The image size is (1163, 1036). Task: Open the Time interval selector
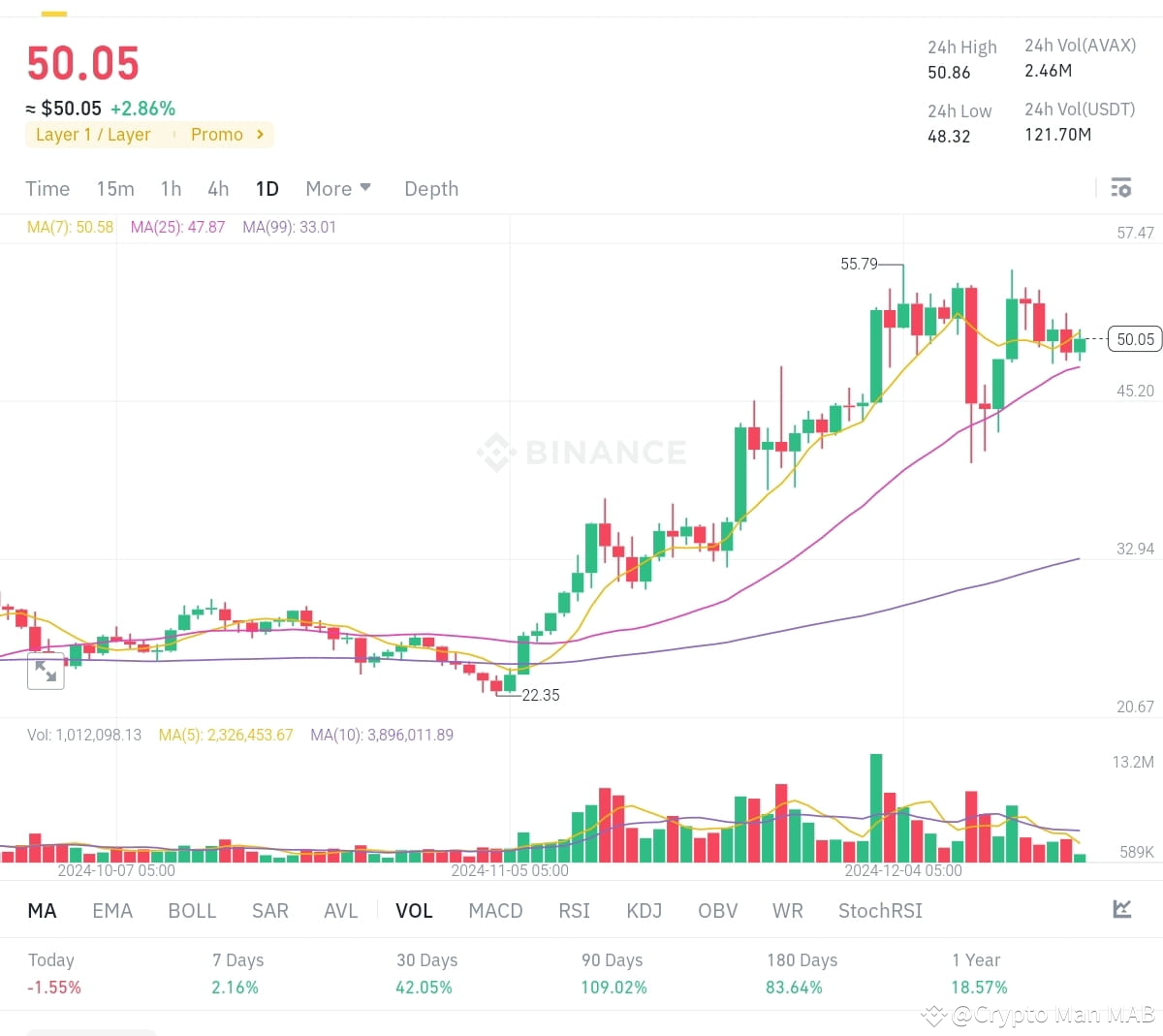click(47, 188)
